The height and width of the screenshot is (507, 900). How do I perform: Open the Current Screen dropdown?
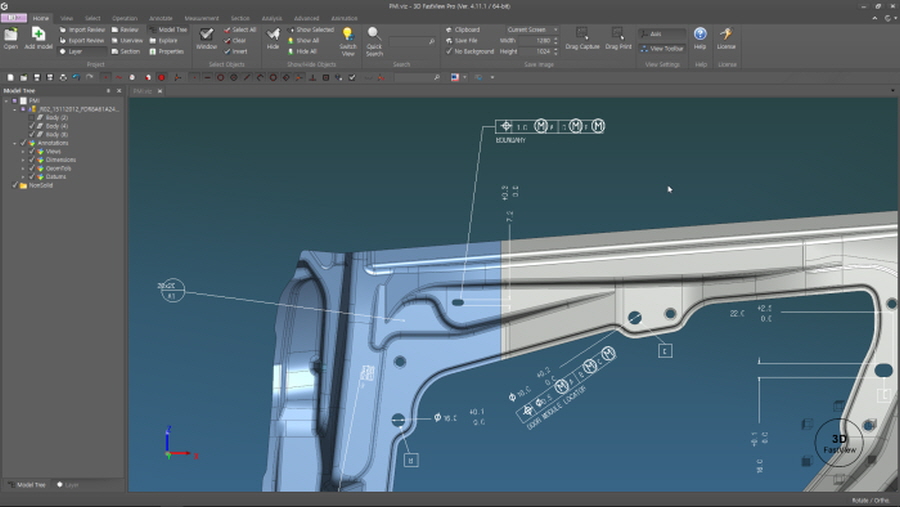tap(532, 30)
